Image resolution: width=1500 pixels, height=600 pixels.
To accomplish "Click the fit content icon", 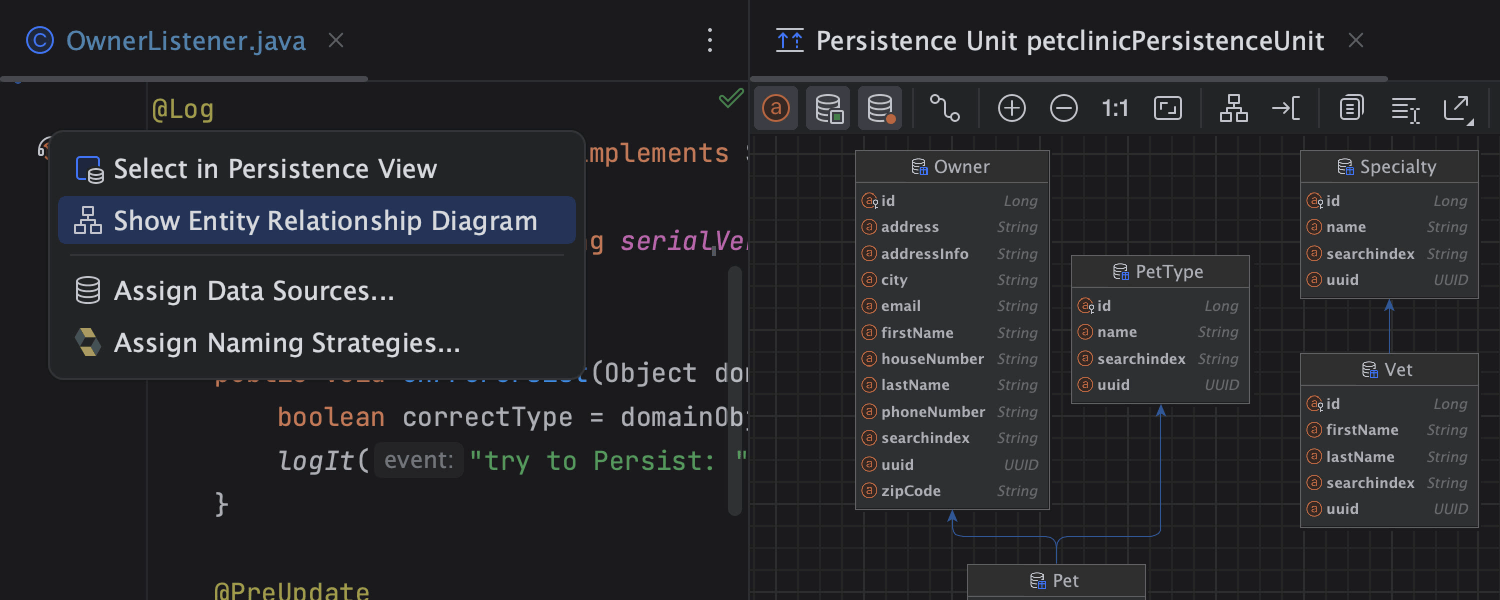I will click(x=1168, y=108).
